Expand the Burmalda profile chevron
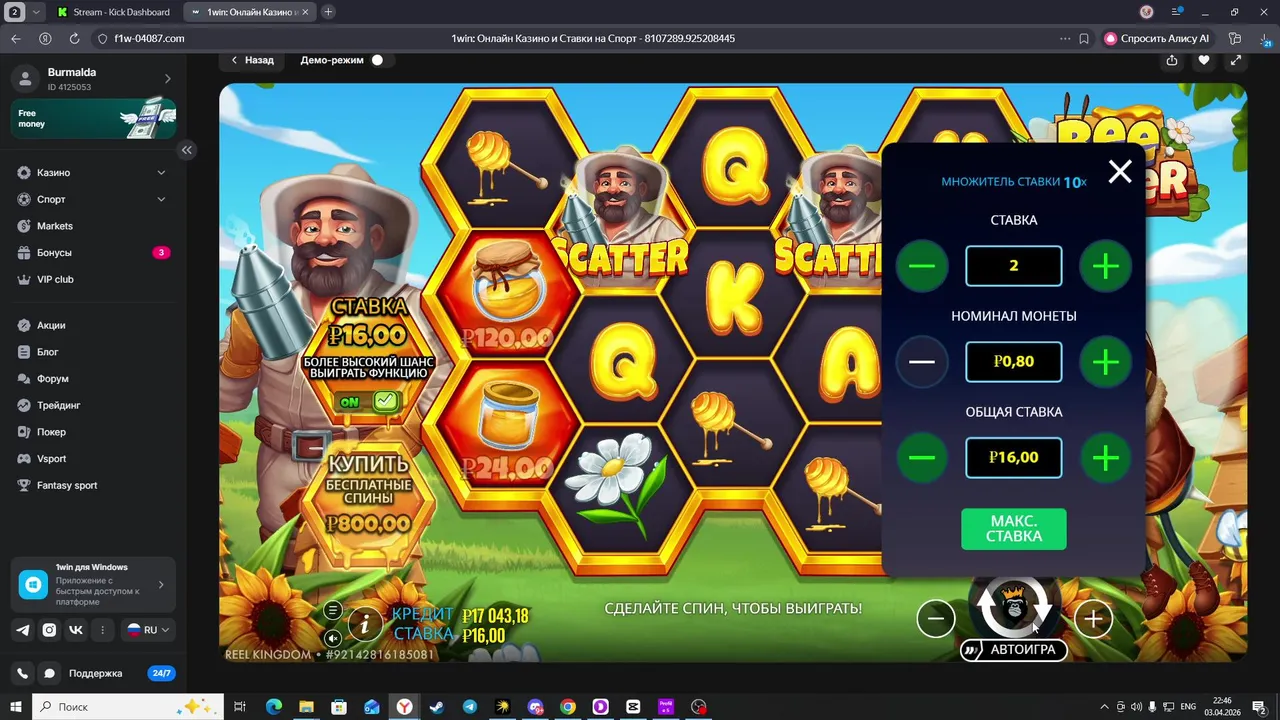 [167, 78]
